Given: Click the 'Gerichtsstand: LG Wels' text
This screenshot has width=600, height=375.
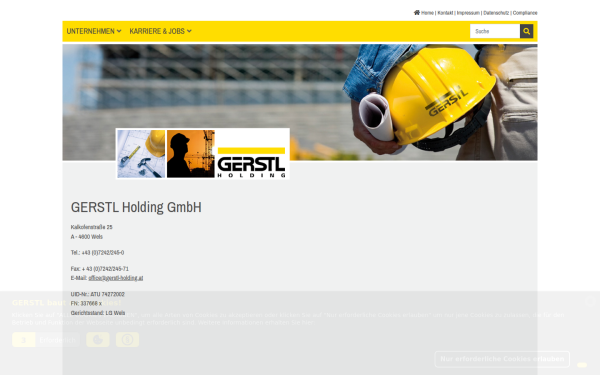Looking at the screenshot, I should coord(98,313).
